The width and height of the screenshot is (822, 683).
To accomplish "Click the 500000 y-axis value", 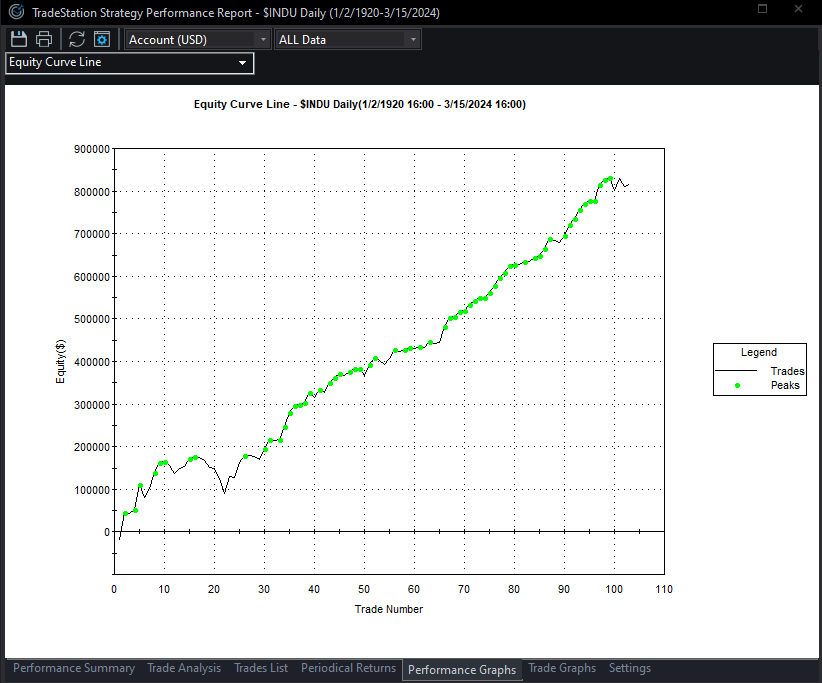I will coord(92,319).
